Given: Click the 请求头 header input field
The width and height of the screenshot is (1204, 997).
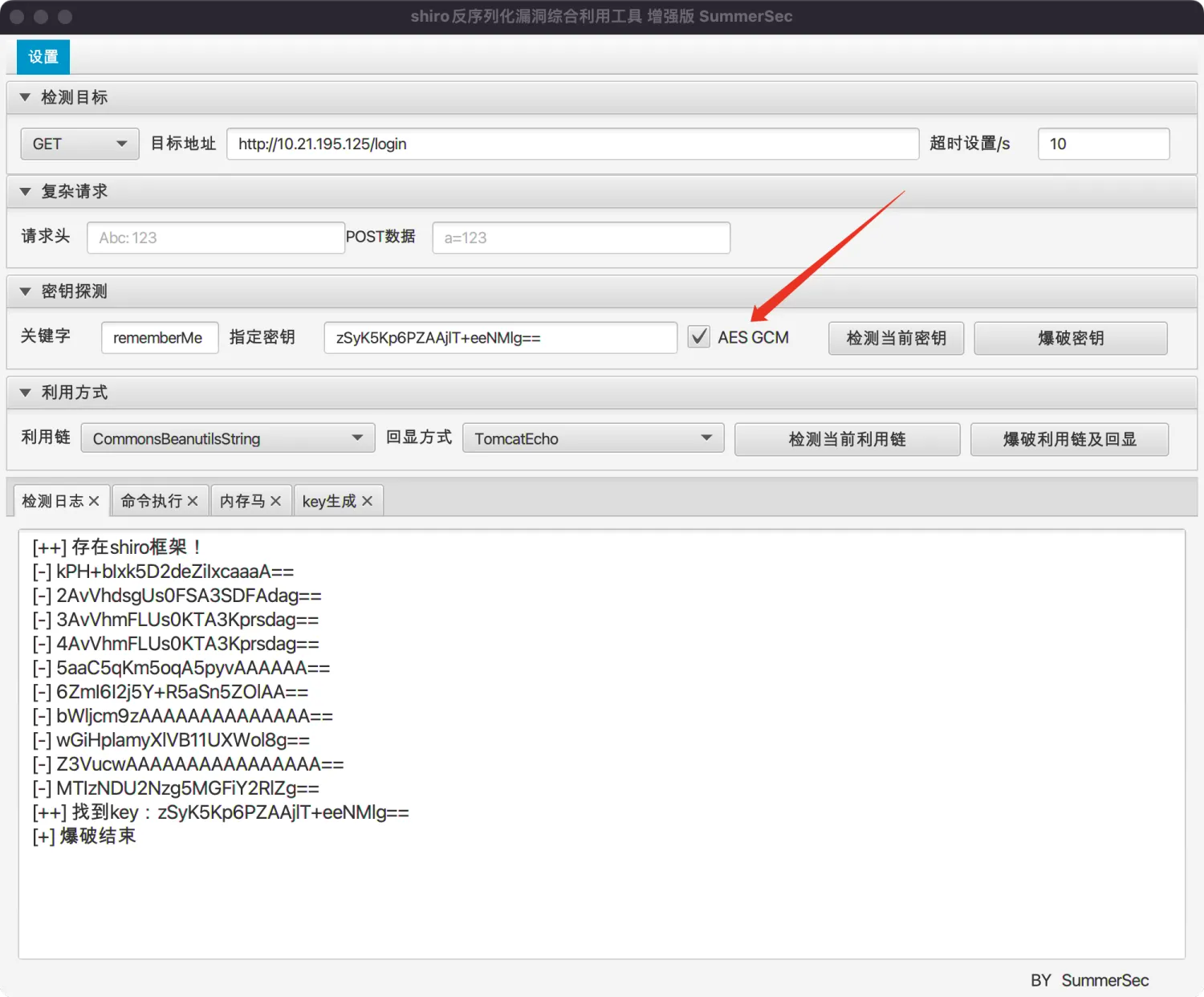Looking at the screenshot, I should (x=216, y=238).
